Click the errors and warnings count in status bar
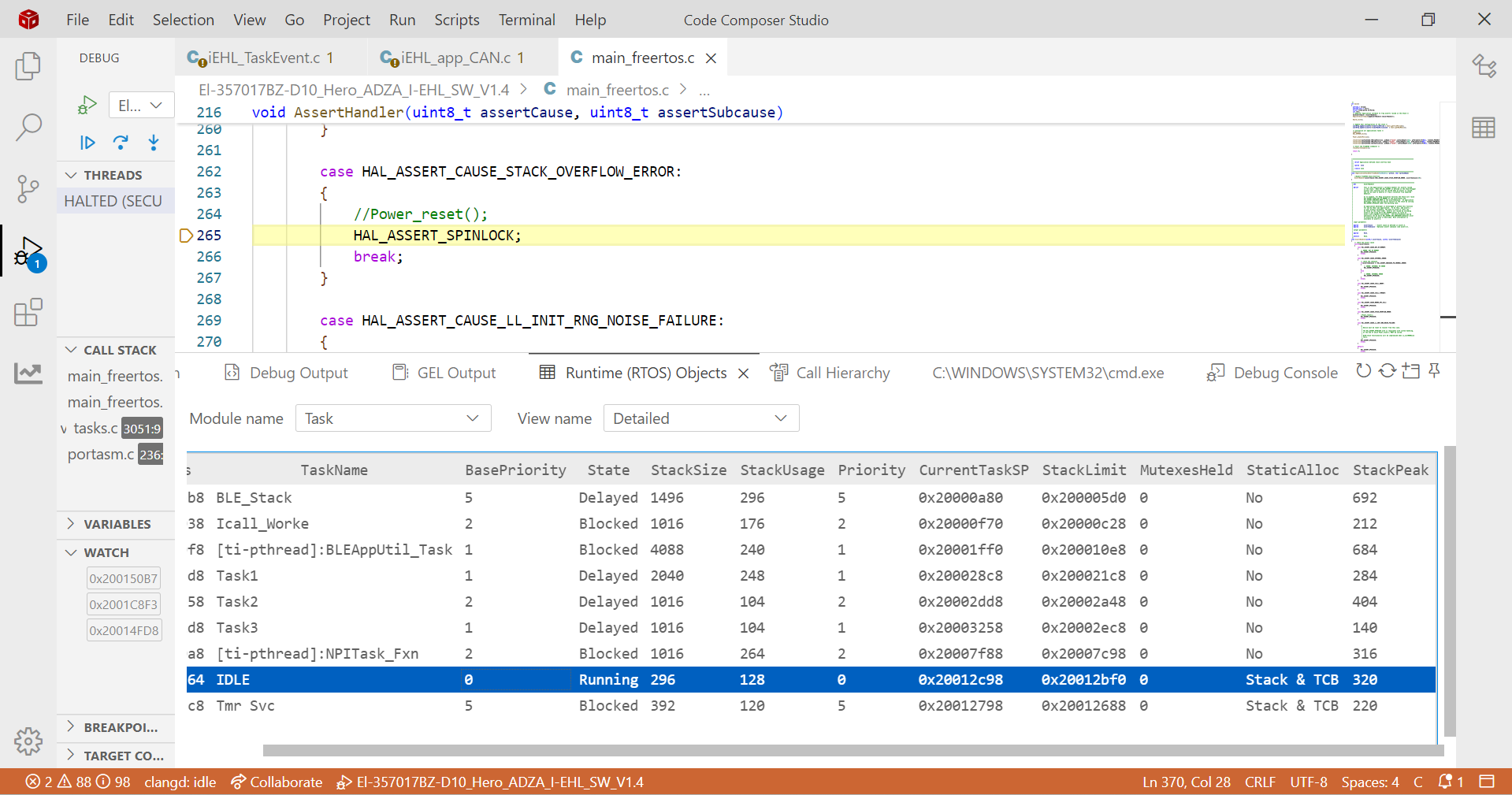 click(78, 782)
